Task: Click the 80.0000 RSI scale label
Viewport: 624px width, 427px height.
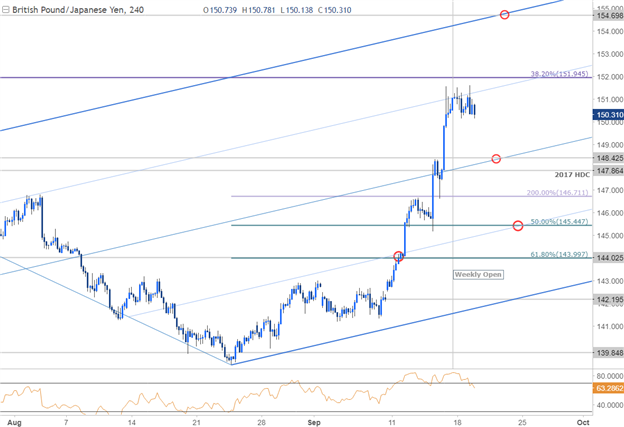Action: click(610, 376)
